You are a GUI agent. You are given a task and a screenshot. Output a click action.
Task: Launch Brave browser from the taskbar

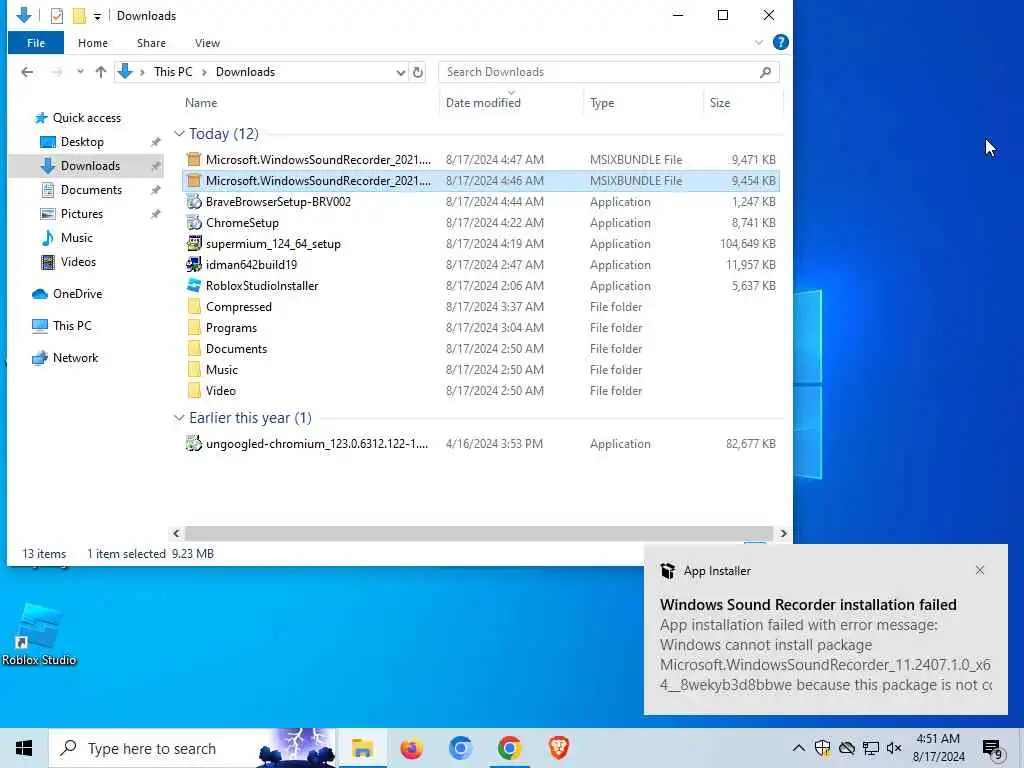[x=558, y=748]
